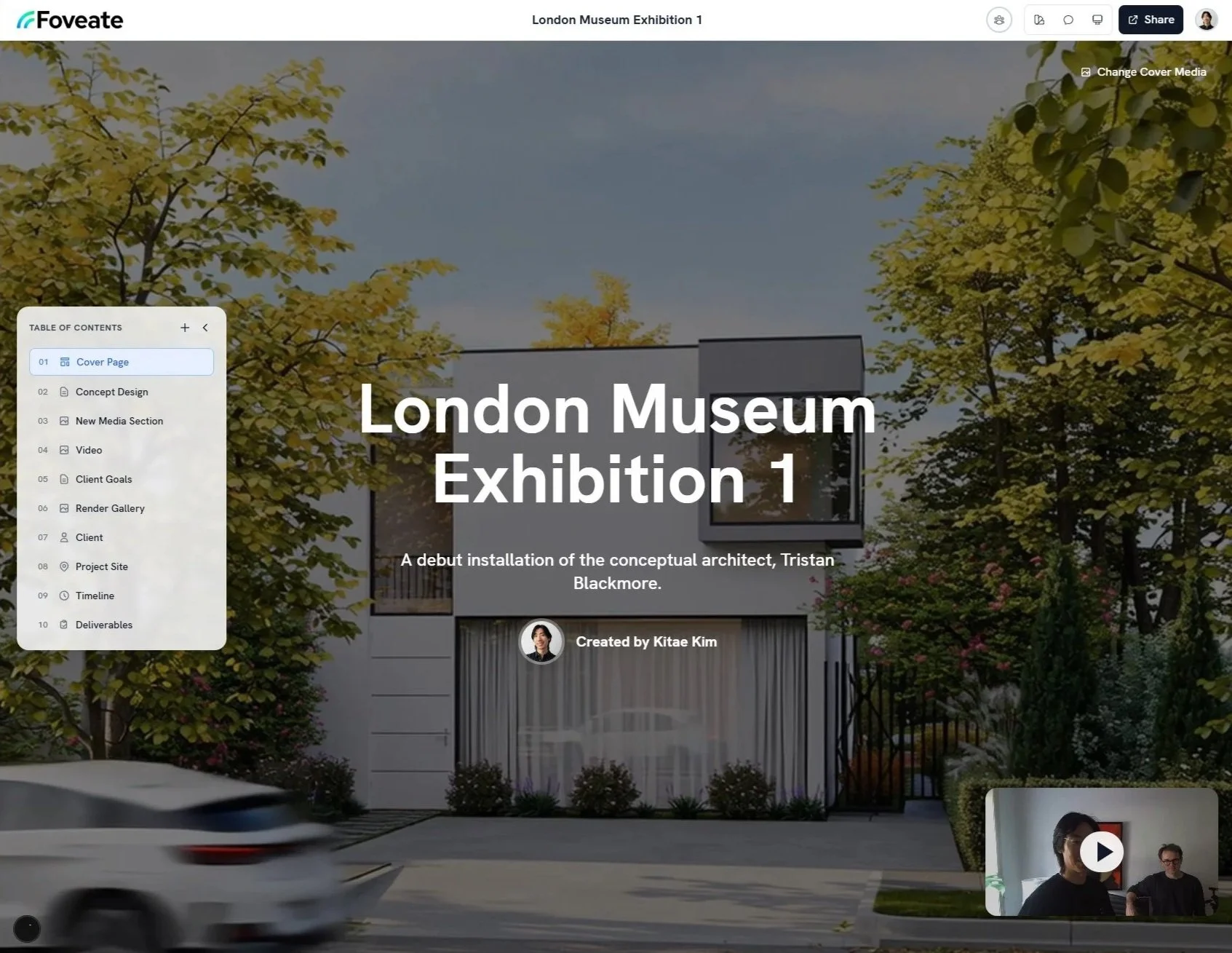The height and width of the screenshot is (953, 1232).
Task: Add a new section with plus icon
Action: click(x=185, y=328)
